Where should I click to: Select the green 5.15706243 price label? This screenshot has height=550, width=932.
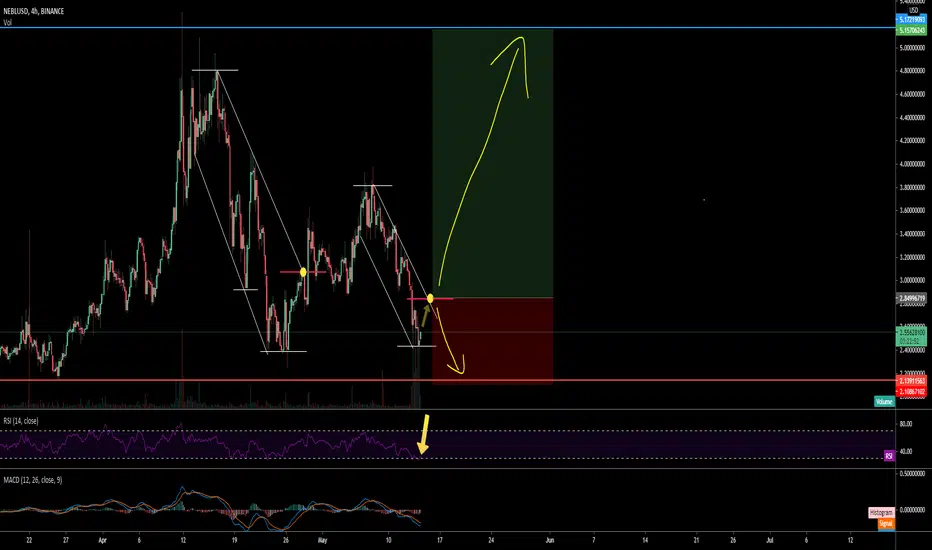[912, 30]
